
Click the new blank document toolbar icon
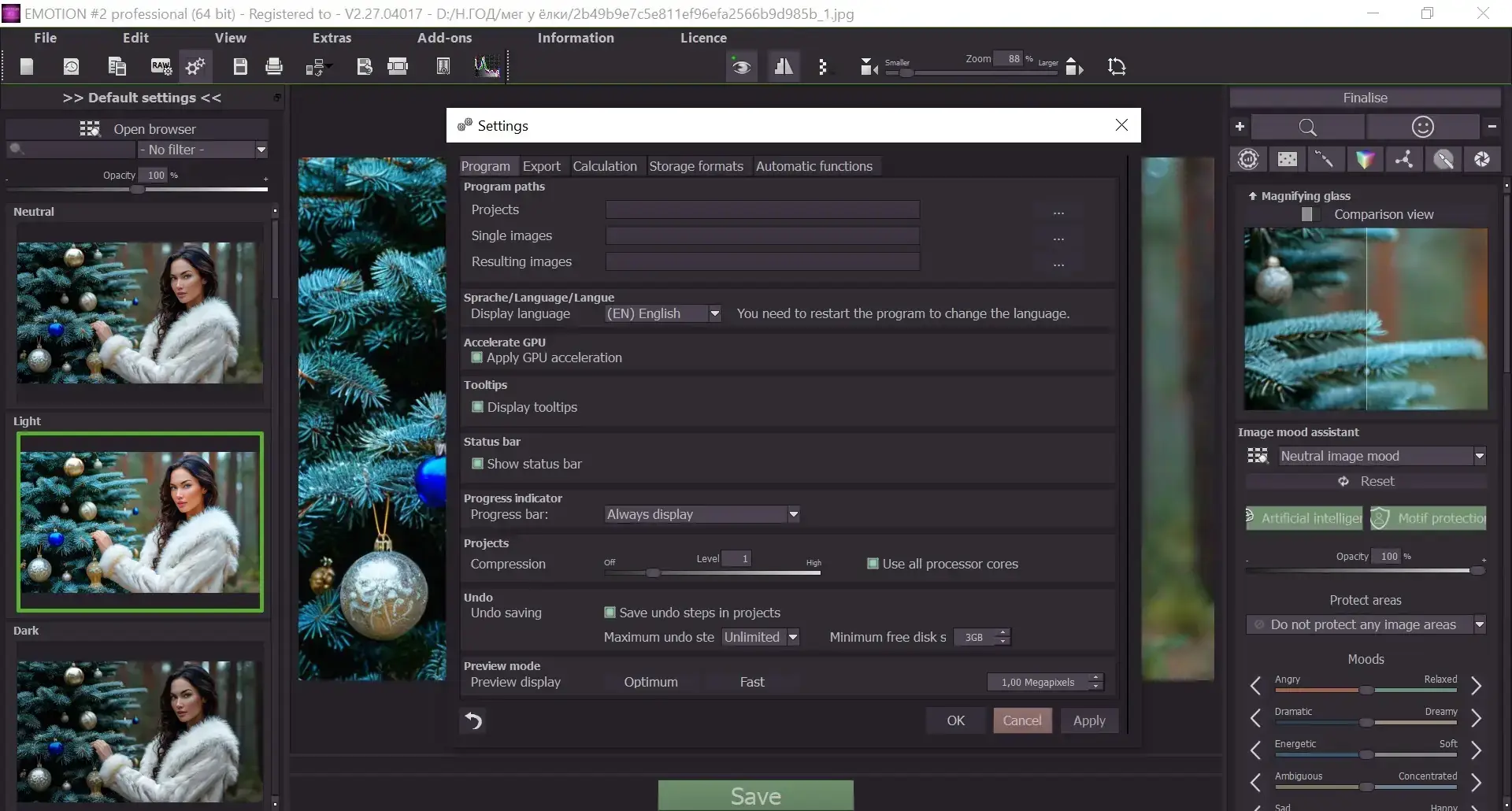27,67
